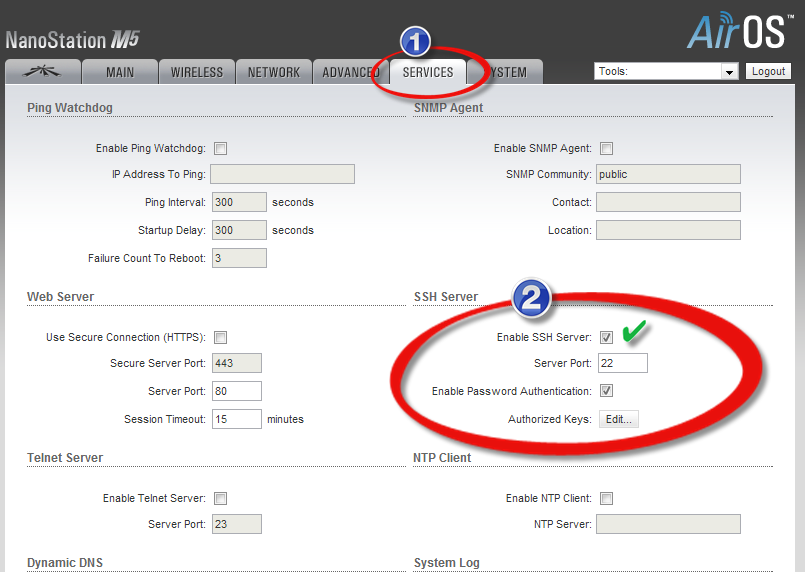Toggle Enable Password Authentication checkbox

(606, 391)
